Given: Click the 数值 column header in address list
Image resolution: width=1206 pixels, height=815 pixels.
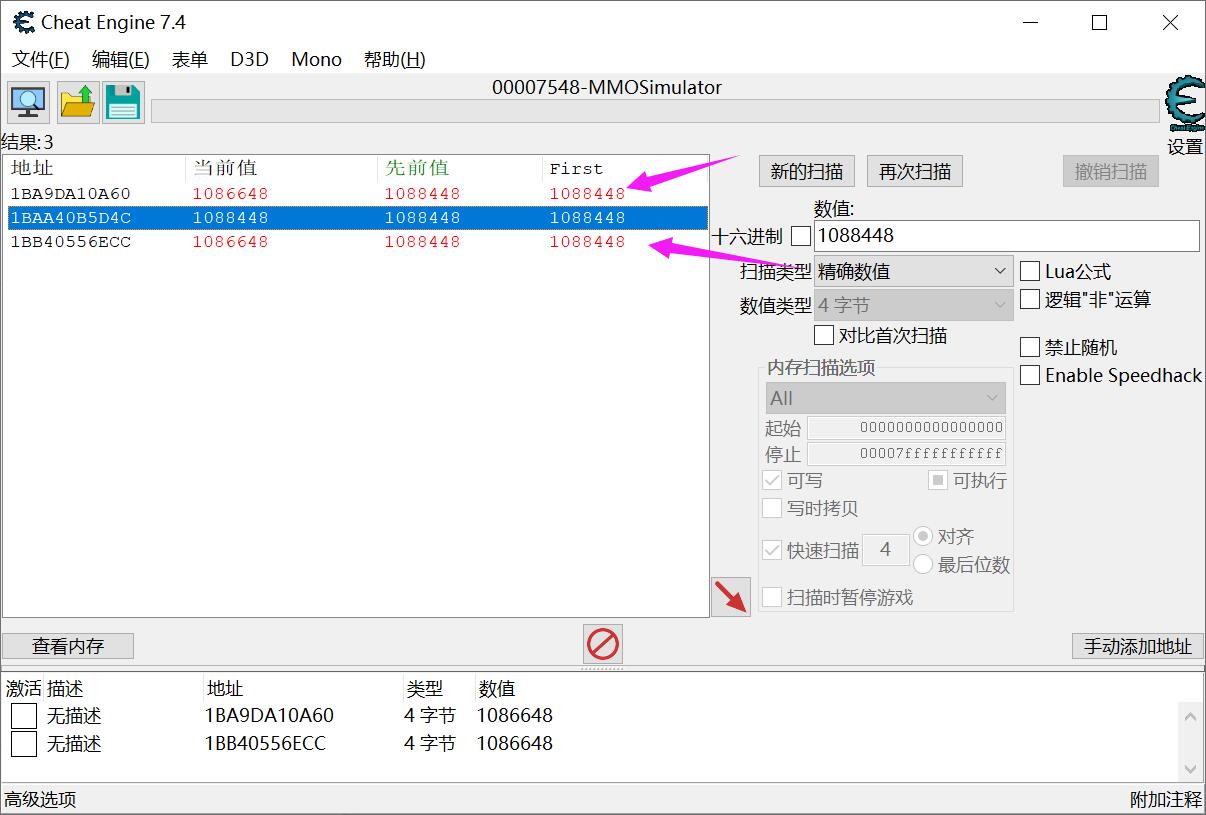Looking at the screenshot, I should 497,688.
